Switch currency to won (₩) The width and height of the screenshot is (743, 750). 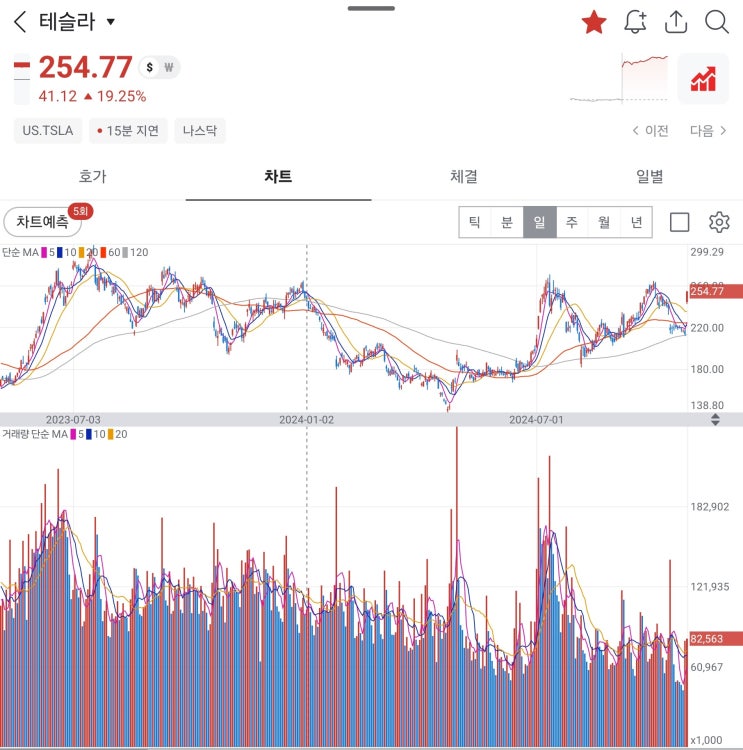click(x=169, y=67)
